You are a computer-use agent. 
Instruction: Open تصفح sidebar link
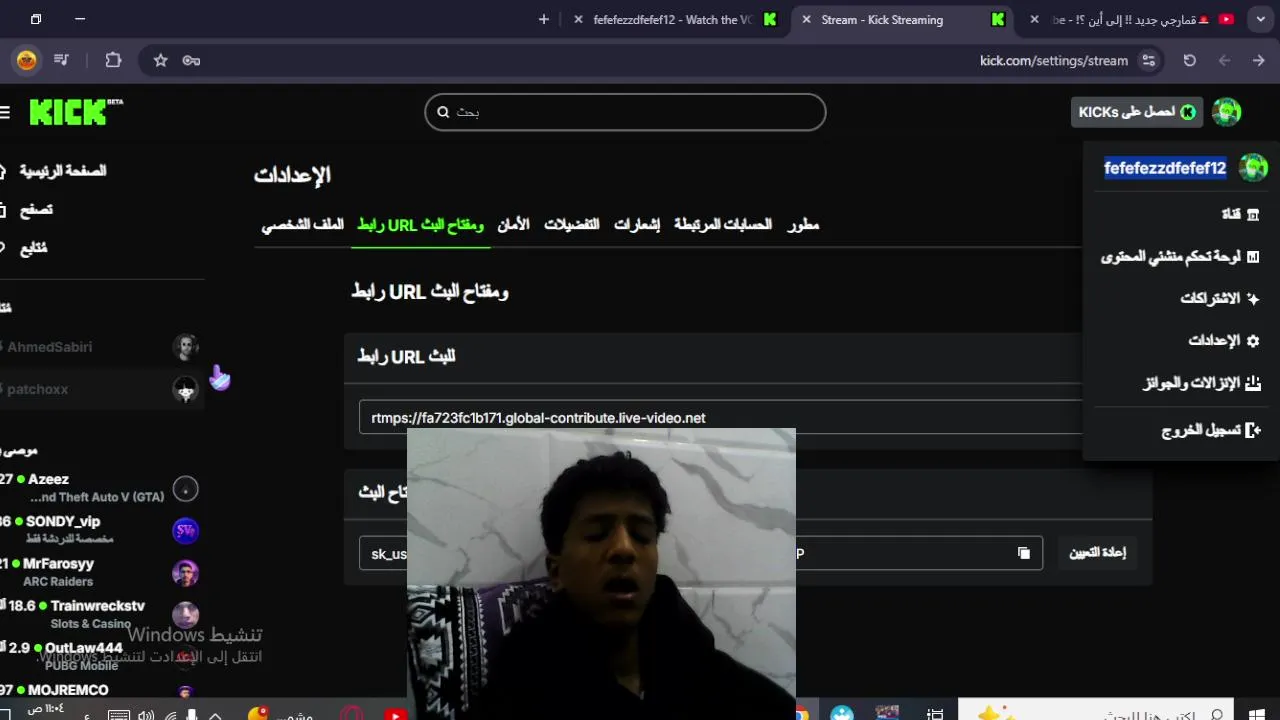pos(36,210)
